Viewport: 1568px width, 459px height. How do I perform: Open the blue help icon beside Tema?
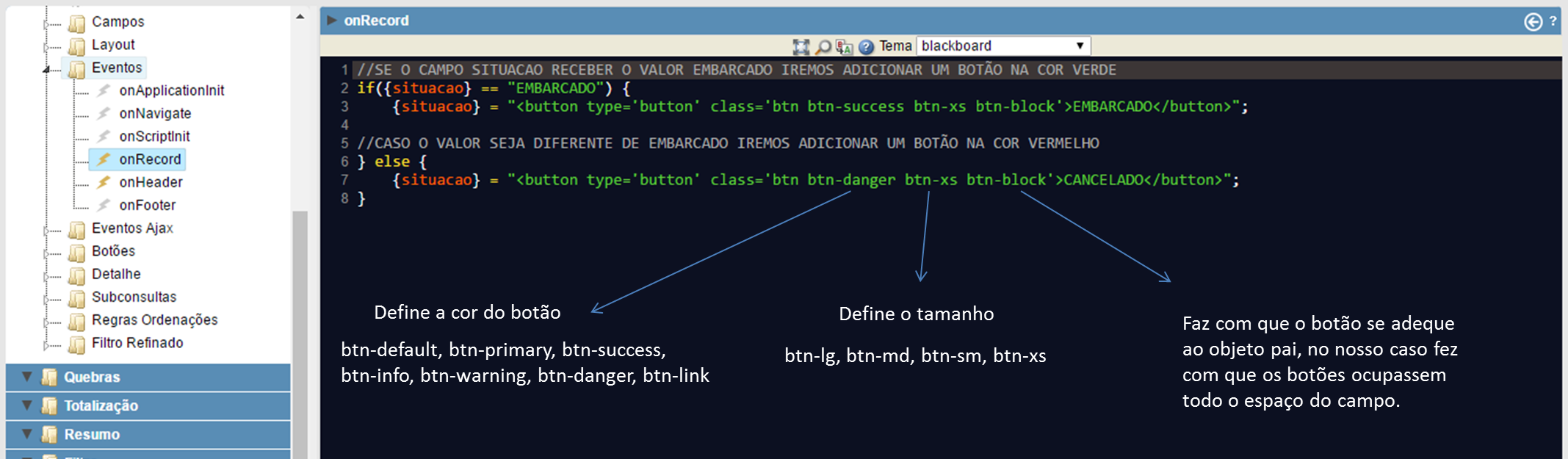point(867,47)
